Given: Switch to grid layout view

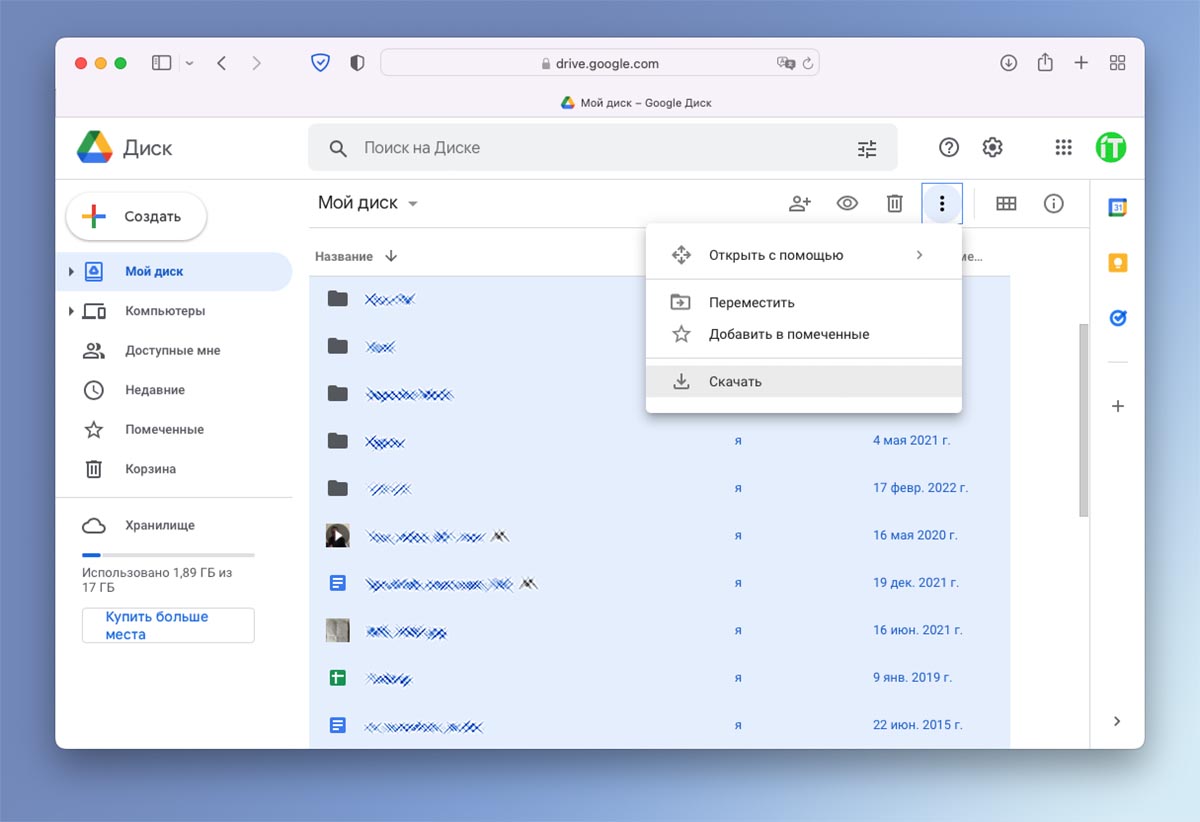Looking at the screenshot, I should pos(1006,204).
